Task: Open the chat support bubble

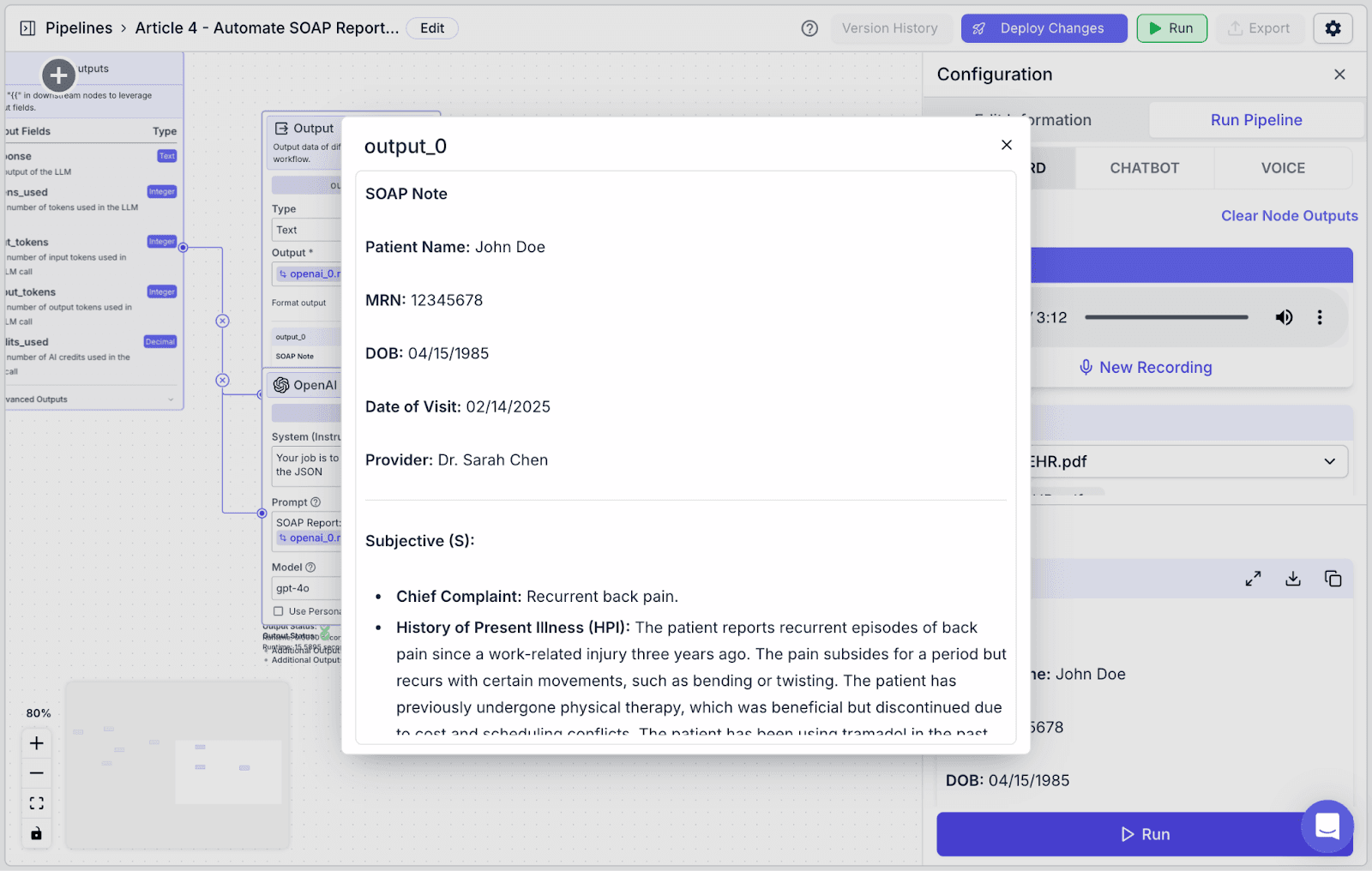Action: [1327, 826]
